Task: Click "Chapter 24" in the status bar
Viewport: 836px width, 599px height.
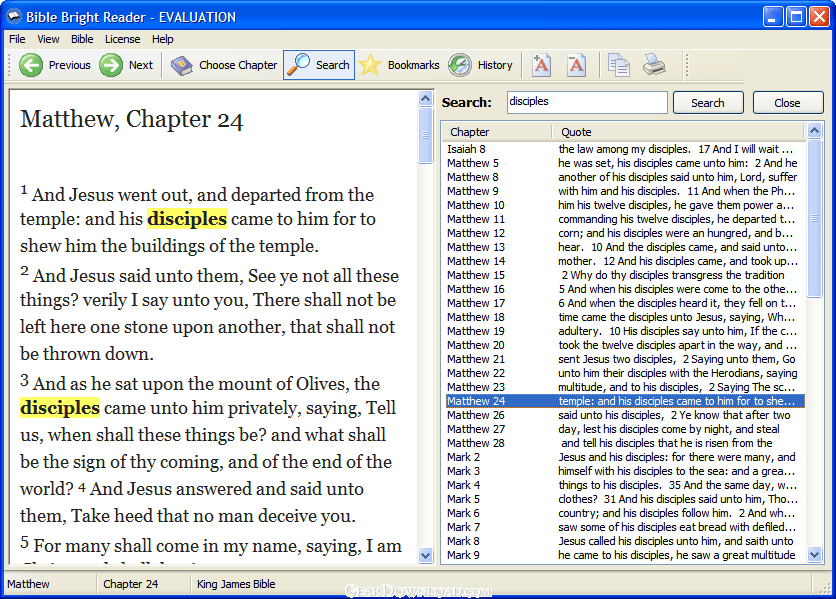Action: (x=131, y=584)
